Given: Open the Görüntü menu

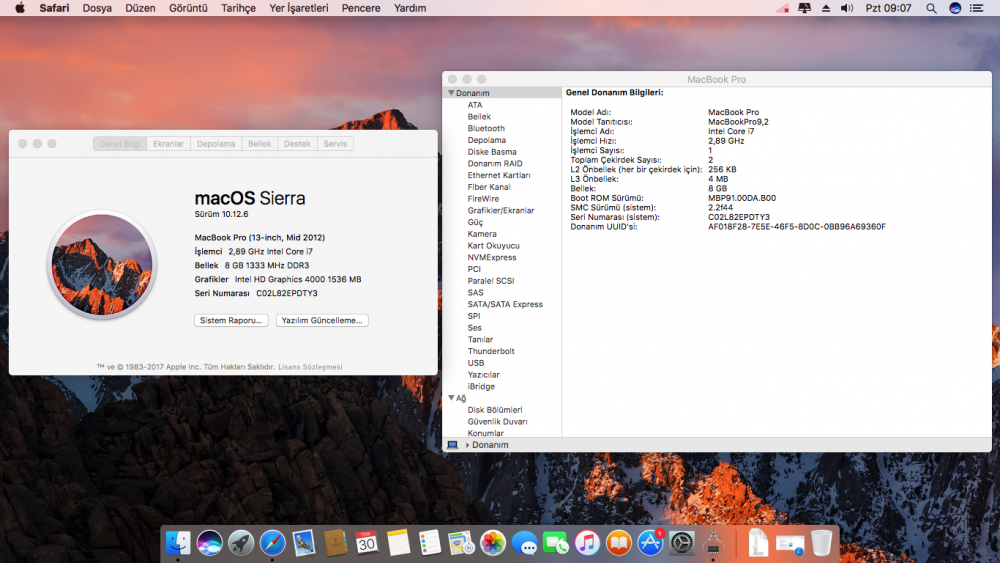Looking at the screenshot, I should pos(188,8).
